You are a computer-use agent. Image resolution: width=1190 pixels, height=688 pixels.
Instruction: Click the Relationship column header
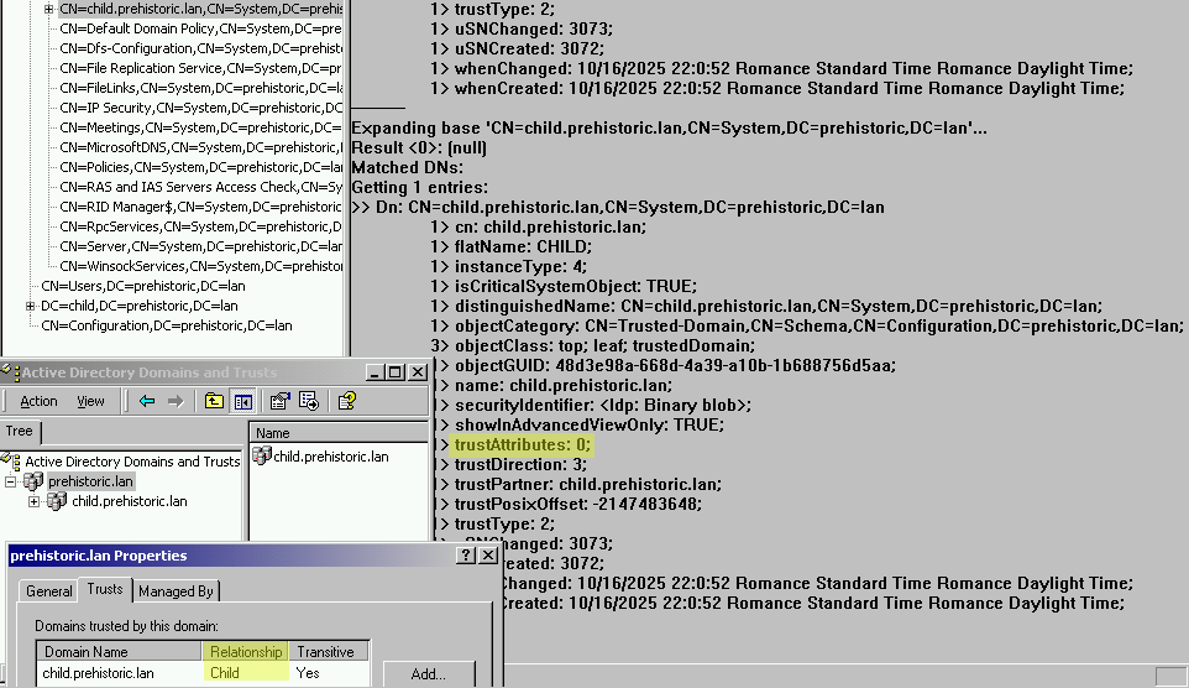(245, 651)
